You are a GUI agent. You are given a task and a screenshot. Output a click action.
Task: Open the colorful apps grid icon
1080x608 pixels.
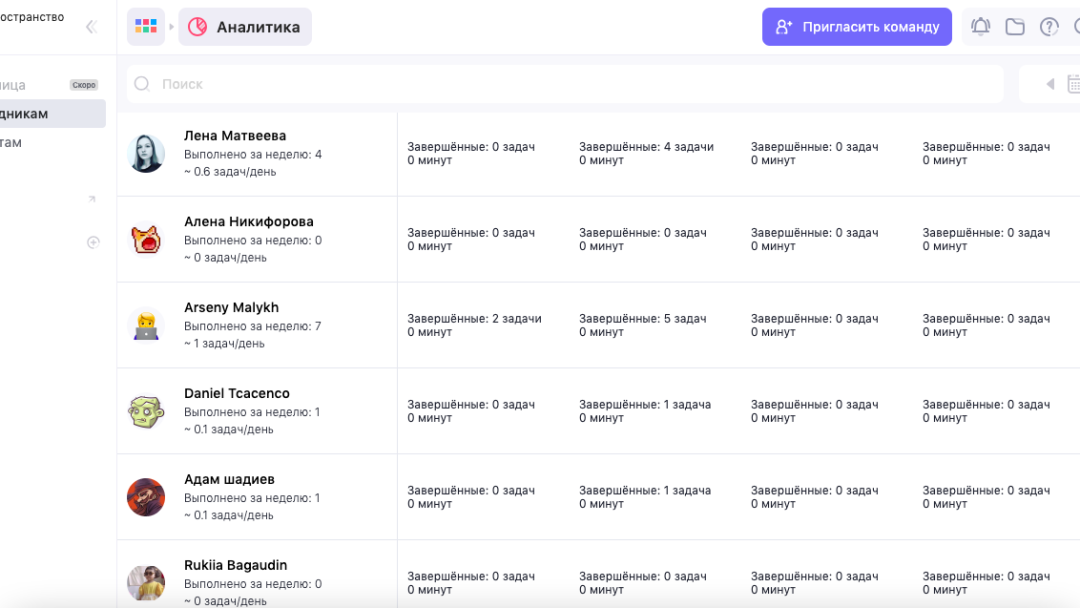click(x=146, y=27)
